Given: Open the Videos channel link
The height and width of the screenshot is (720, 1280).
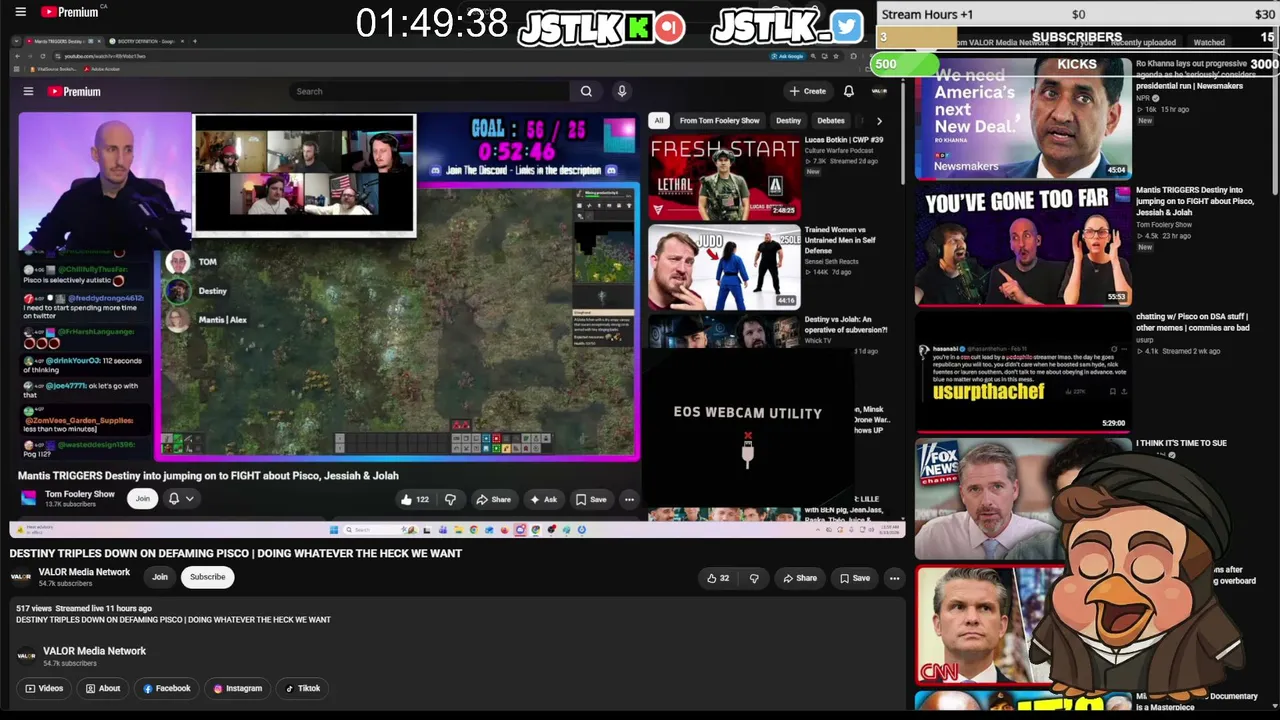Looking at the screenshot, I should point(45,688).
